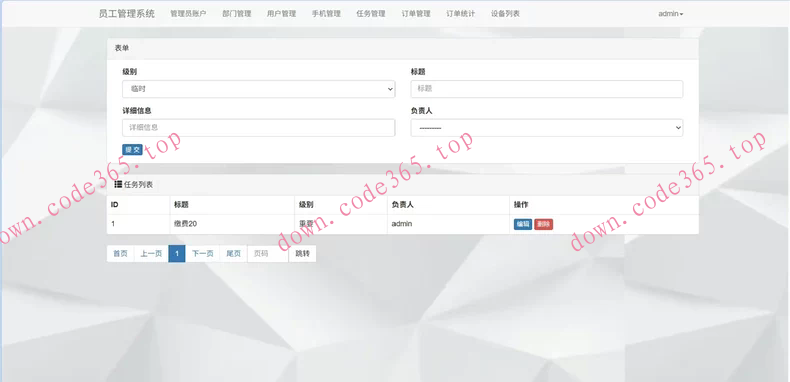Click the list icon beside 任务列表
790x382 pixels.
coord(118,184)
